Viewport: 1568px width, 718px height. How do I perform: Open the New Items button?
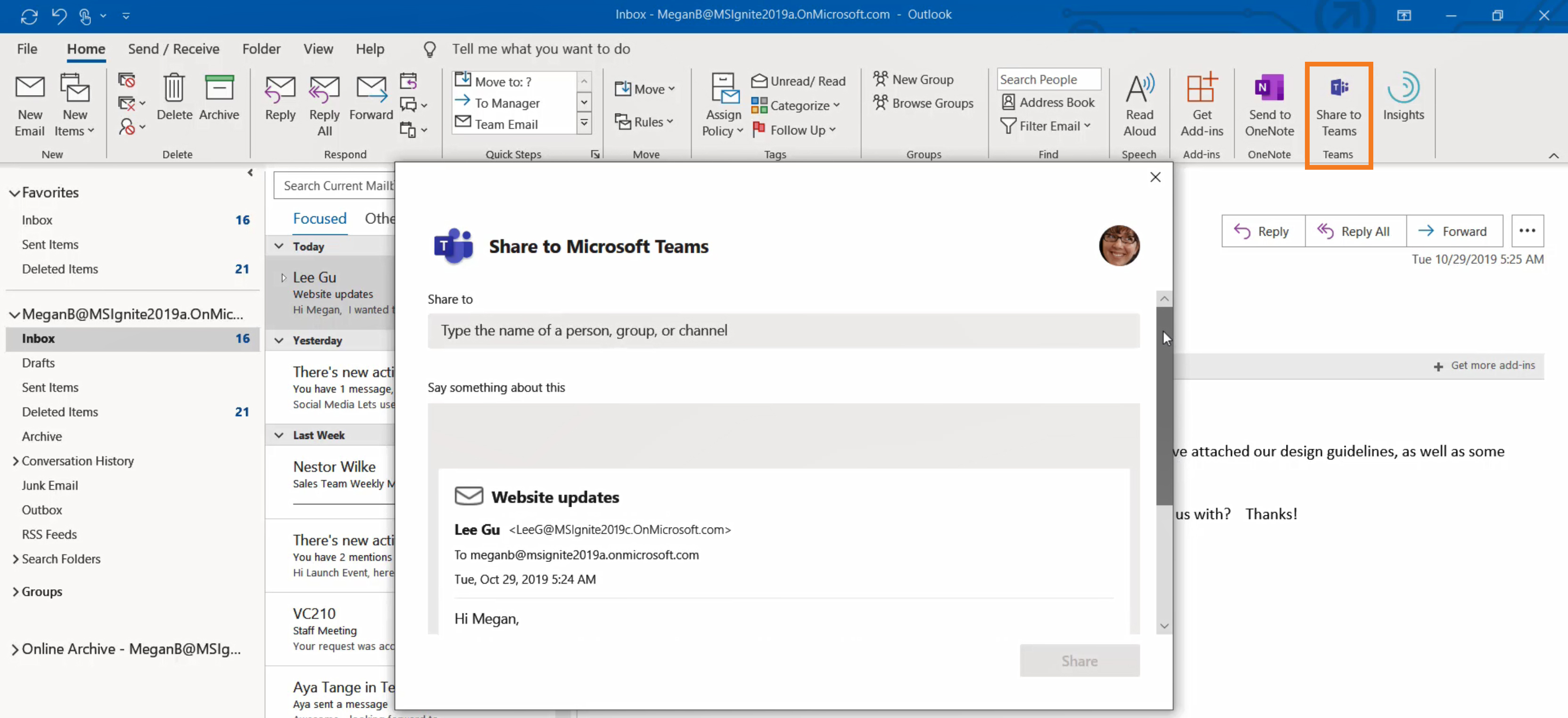coord(75,105)
